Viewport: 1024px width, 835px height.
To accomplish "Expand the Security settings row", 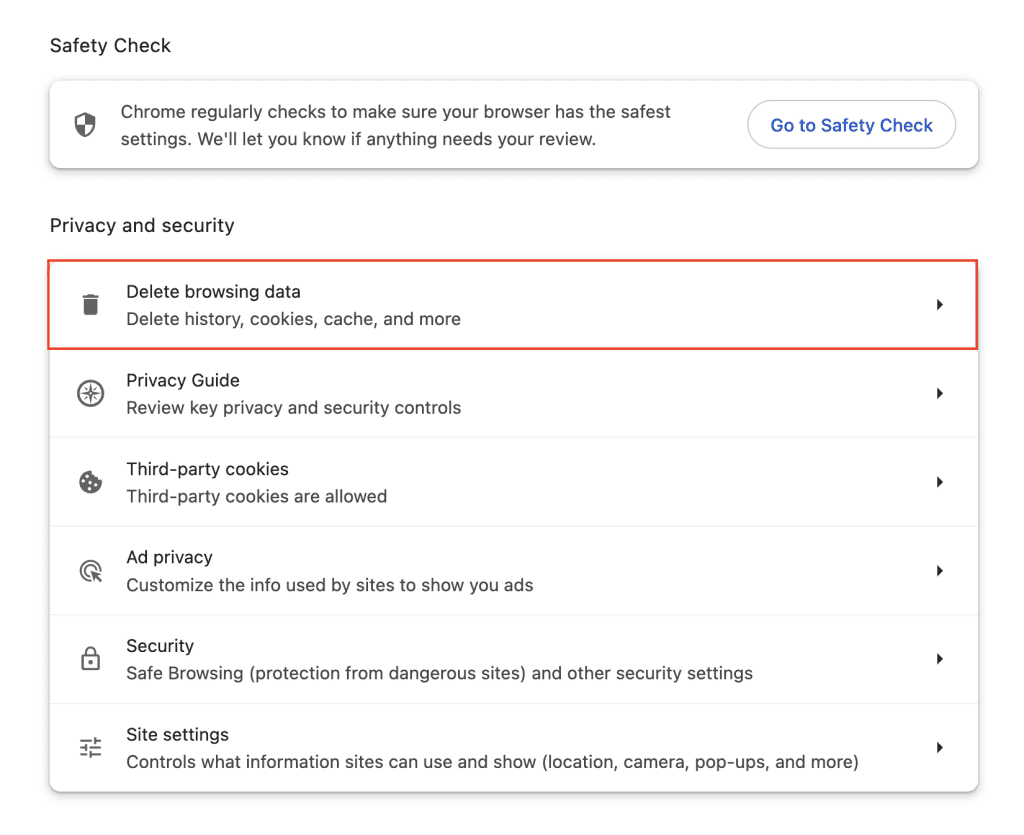I will coord(939,659).
